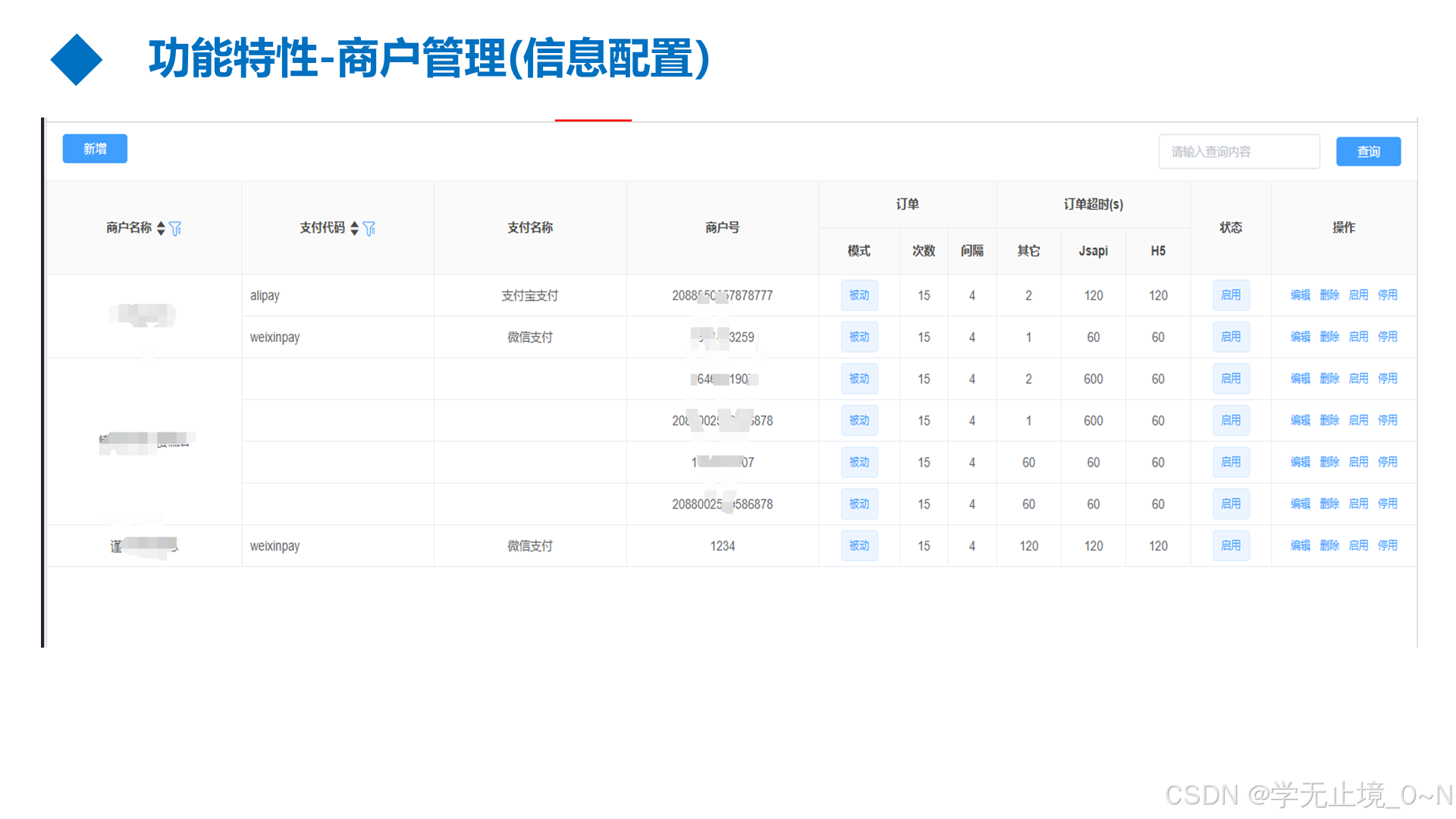The height and width of the screenshot is (819, 1456).
Task: Click the search input field
Action: click(x=1238, y=151)
